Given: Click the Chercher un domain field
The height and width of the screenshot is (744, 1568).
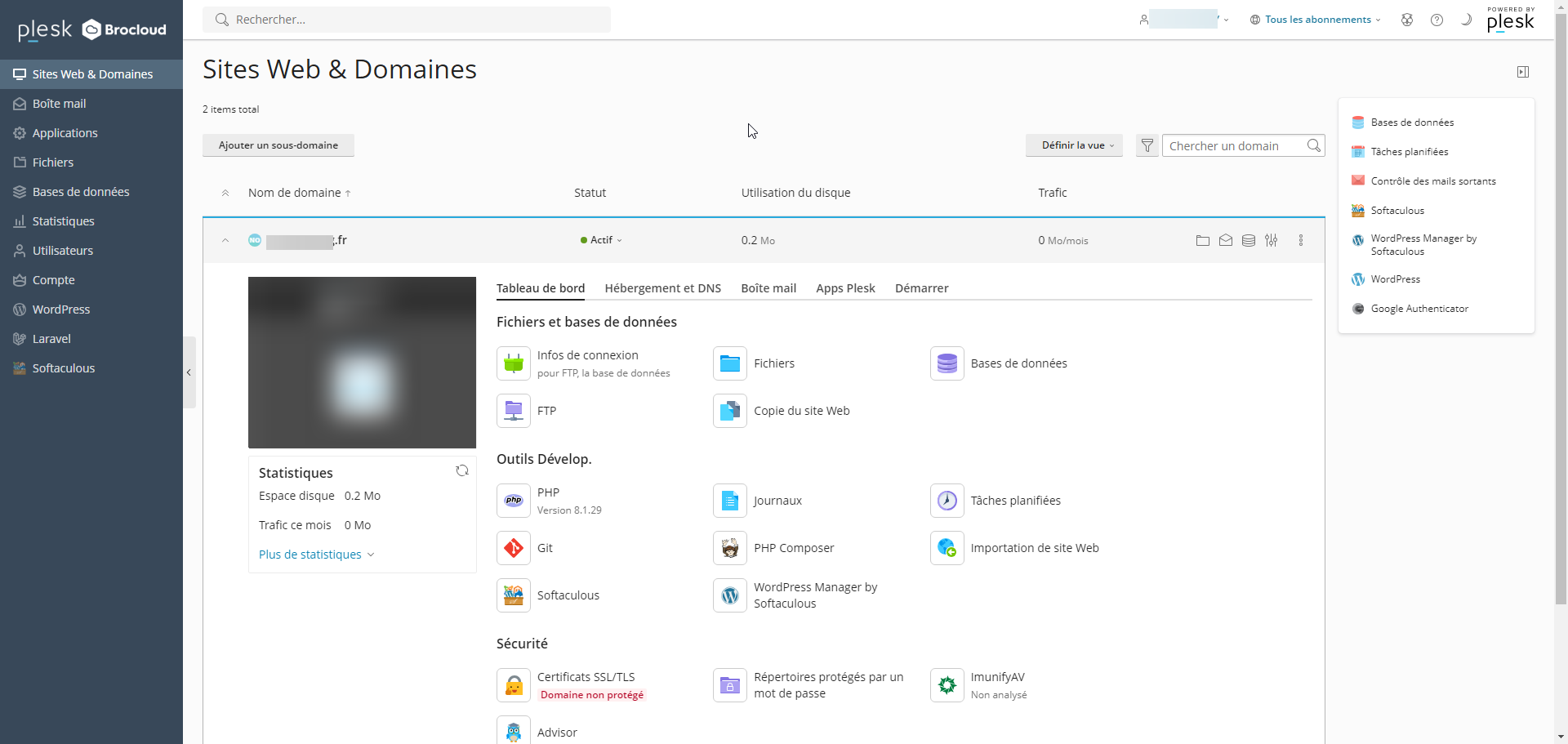Looking at the screenshot, I should point(1232,145).
